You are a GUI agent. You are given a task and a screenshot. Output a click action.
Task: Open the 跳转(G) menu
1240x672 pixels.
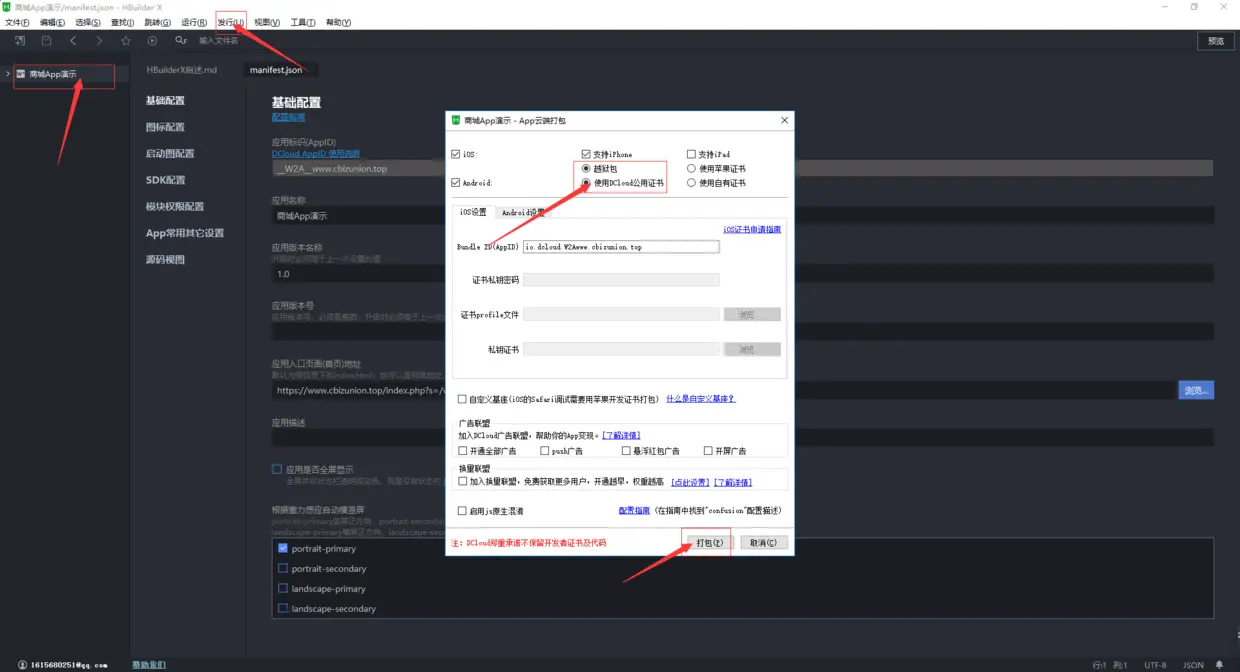(x=158, y=22)
